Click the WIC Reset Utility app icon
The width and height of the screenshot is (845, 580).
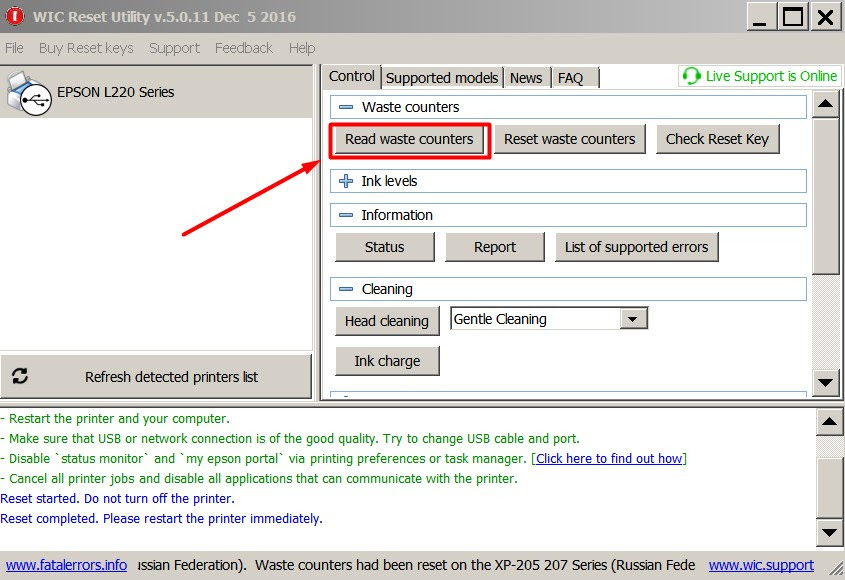[x=15, y=16]
